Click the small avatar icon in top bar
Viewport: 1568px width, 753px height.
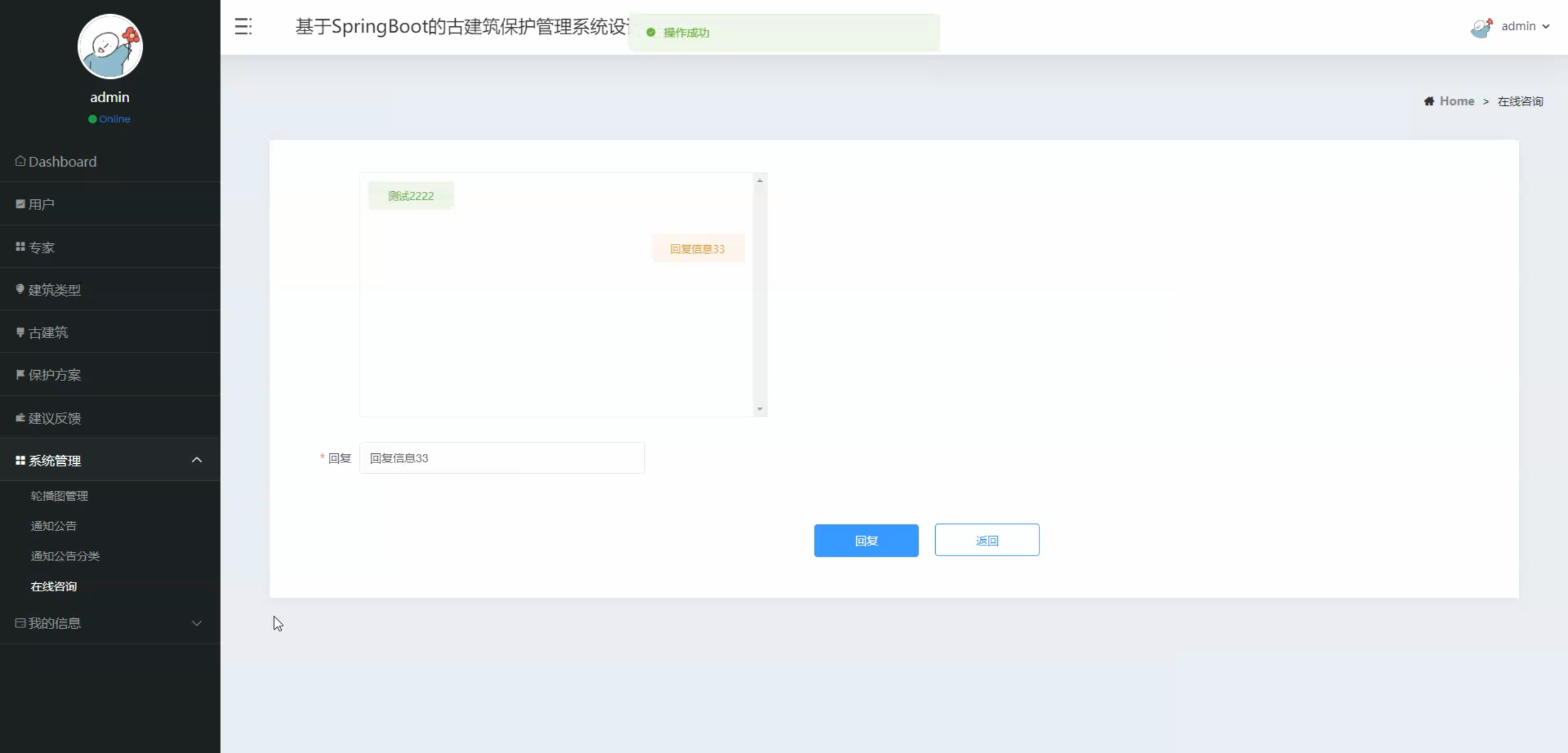[1482, 28]
